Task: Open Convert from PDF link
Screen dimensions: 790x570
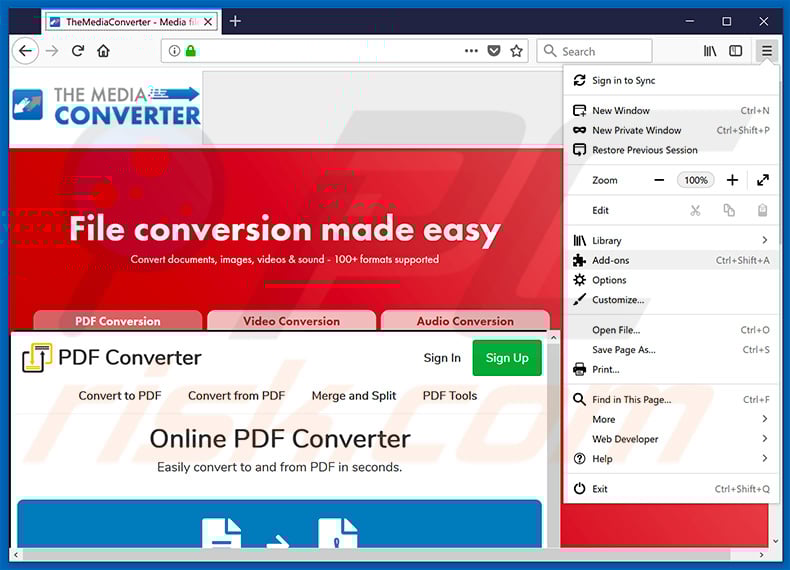Action: pyautogui.click(x=236, y=396)
